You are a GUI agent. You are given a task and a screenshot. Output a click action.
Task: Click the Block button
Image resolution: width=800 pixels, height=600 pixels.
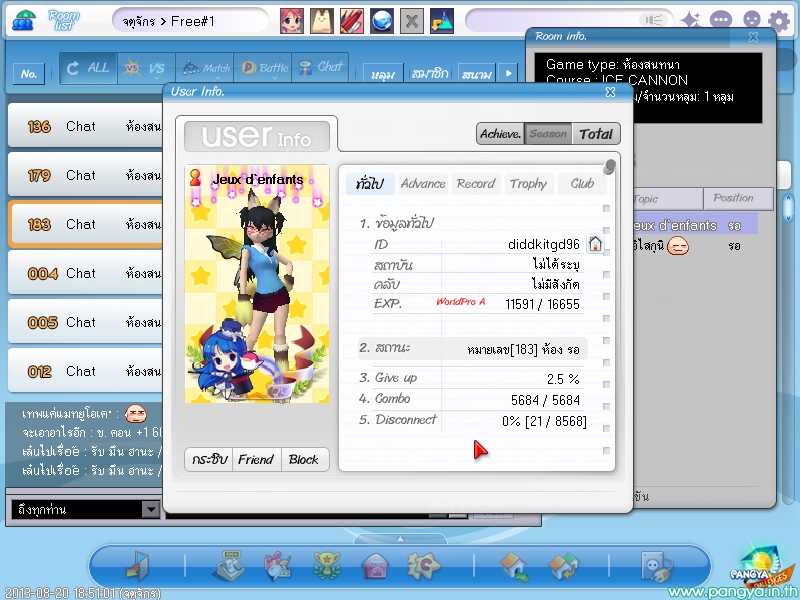click(304, 460)
